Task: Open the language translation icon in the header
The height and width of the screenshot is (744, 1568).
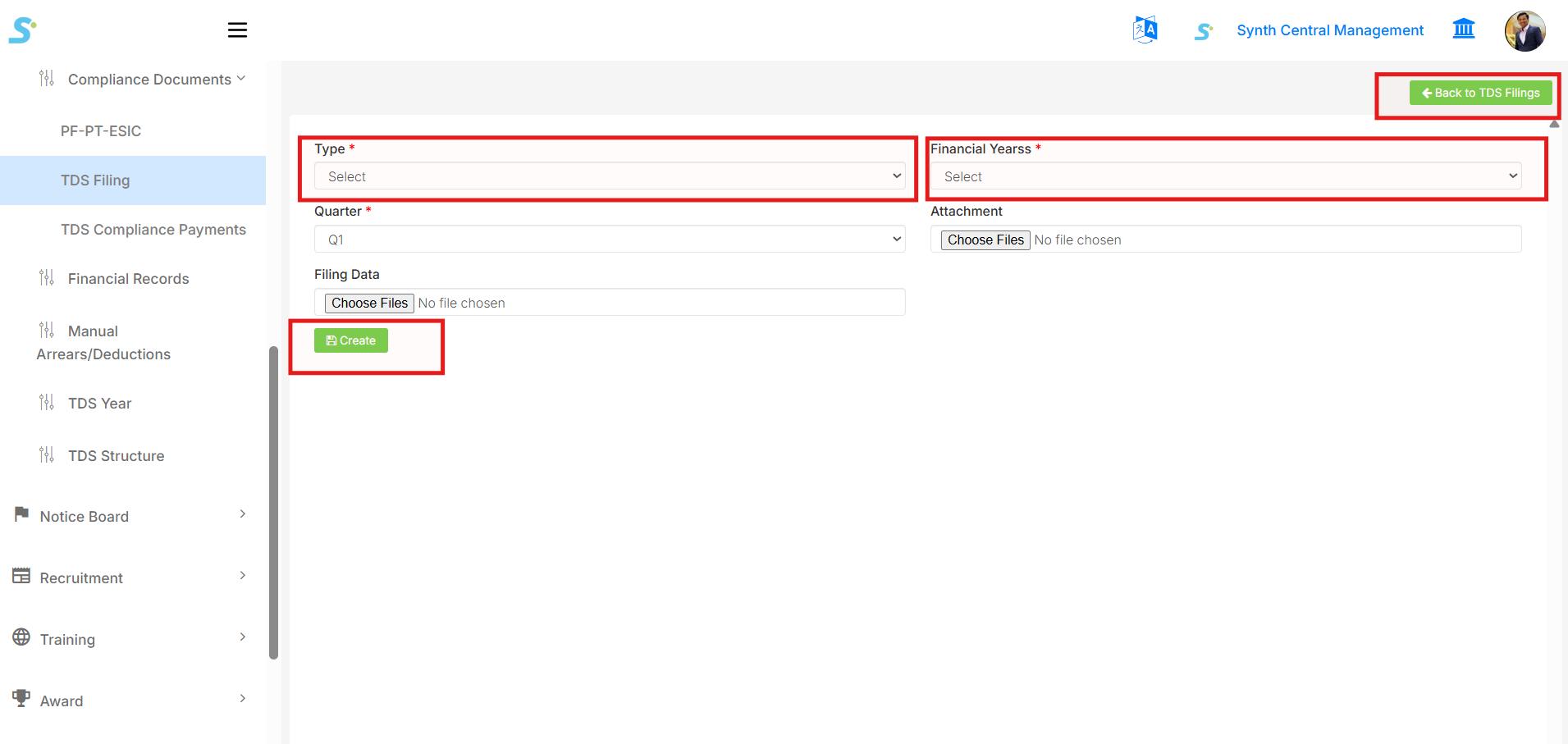Action: click(1145, 29)
